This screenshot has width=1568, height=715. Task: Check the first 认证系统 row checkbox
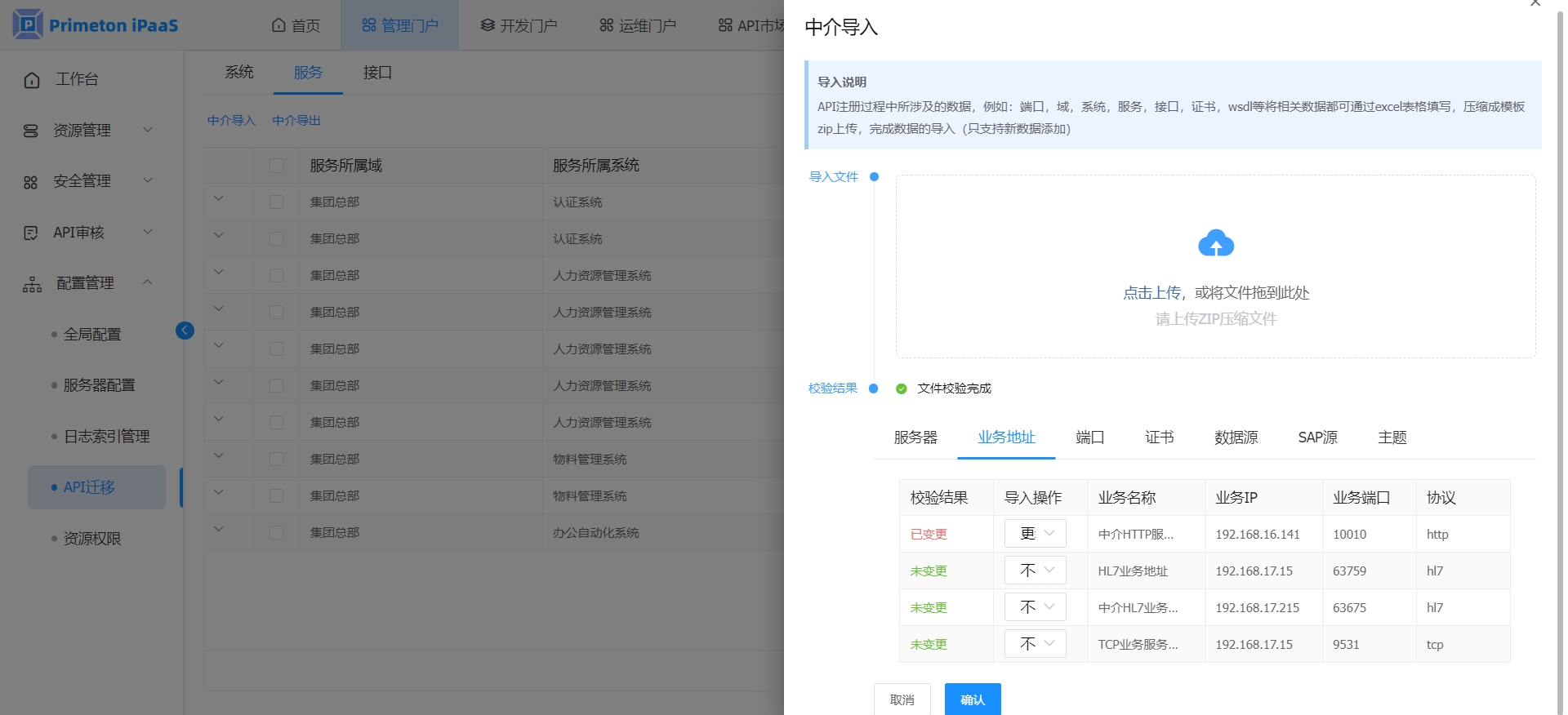tap(276, 202)
